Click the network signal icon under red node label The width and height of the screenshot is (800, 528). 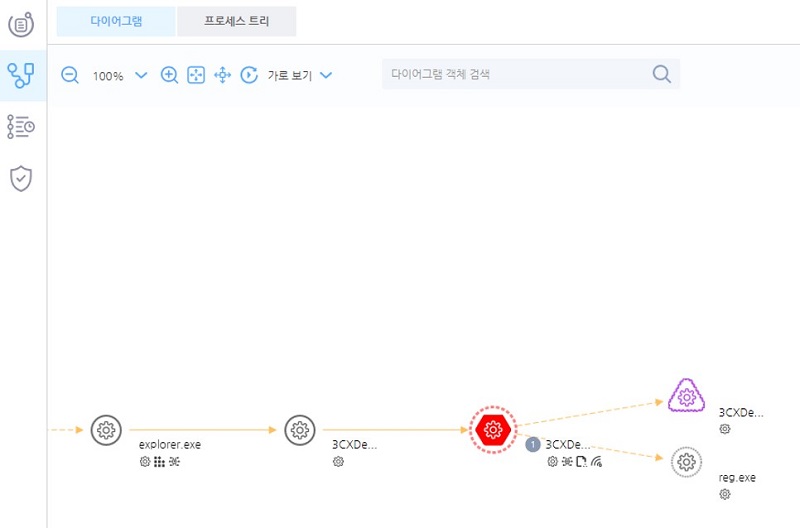tap(596, 462)
